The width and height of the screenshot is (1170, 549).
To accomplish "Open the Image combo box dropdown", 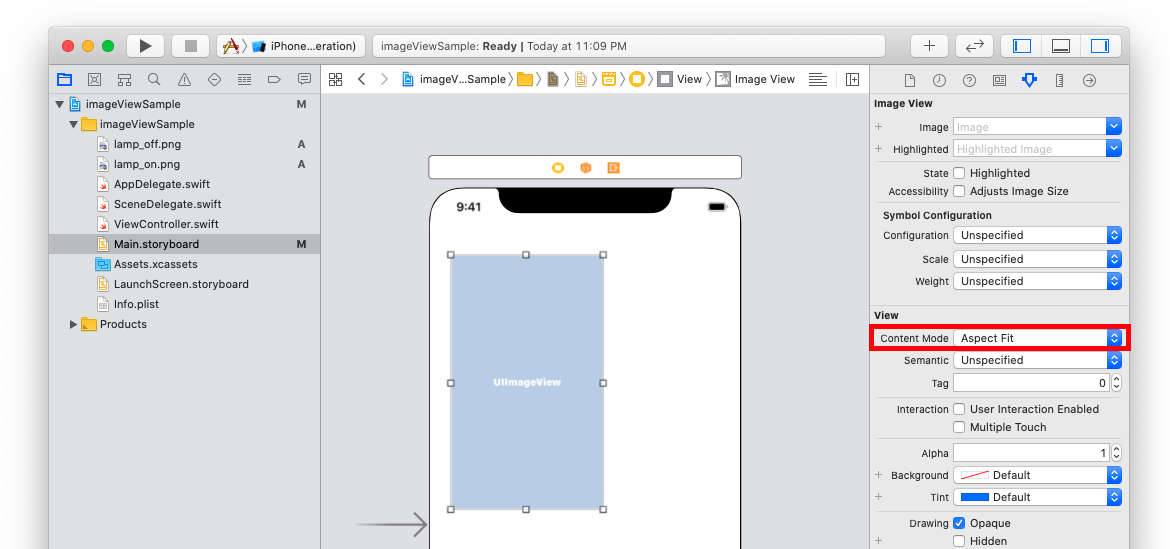I will pyautogui.click(x=1114, y=127).
